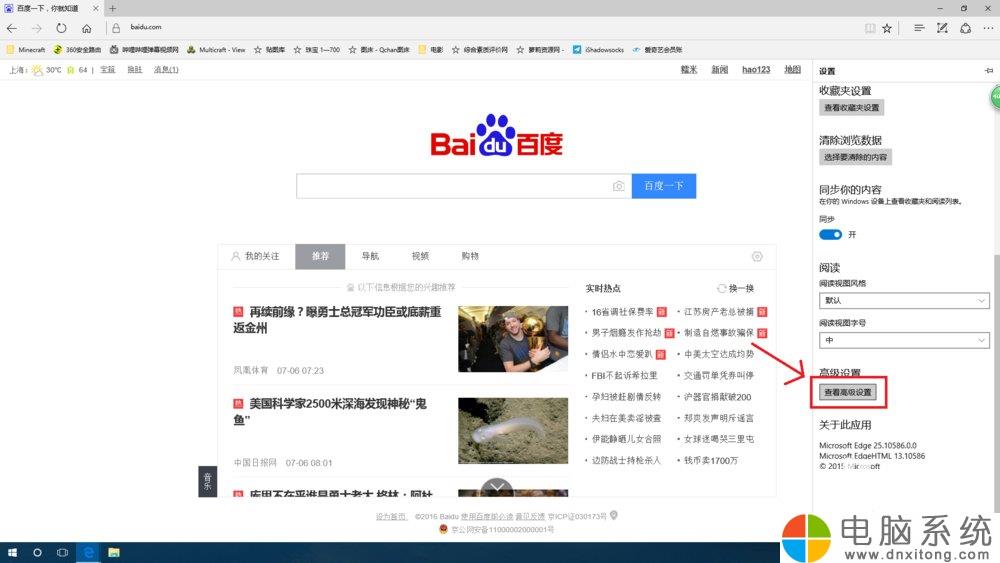The height and width of the screenshot is (563, 1000).
Task: Click 查看高级设置 button
Action: point(848,392)
